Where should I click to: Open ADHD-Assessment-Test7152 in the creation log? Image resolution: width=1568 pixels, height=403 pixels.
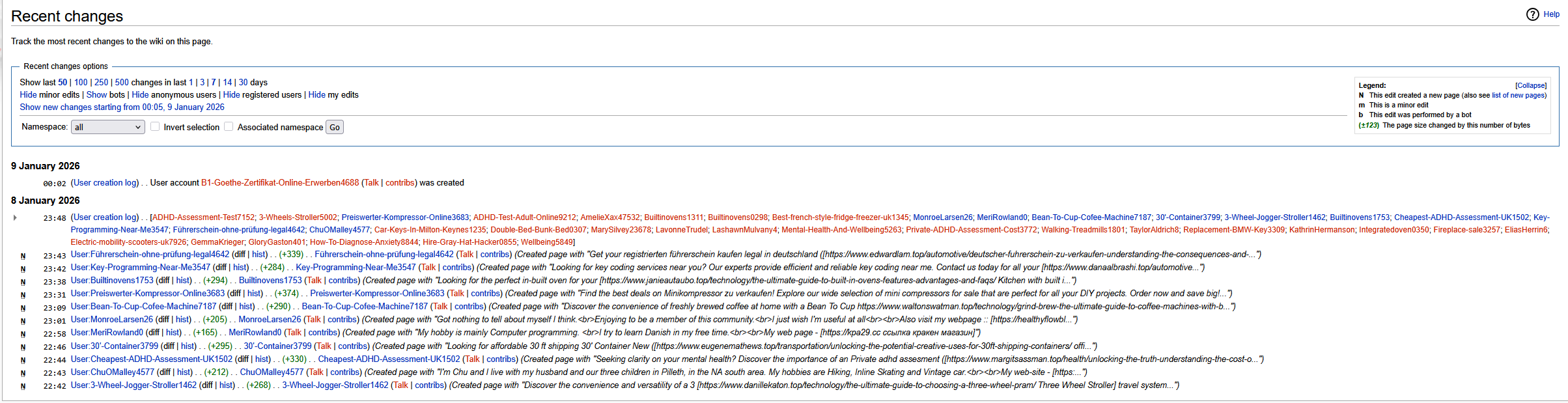point(203,217)
